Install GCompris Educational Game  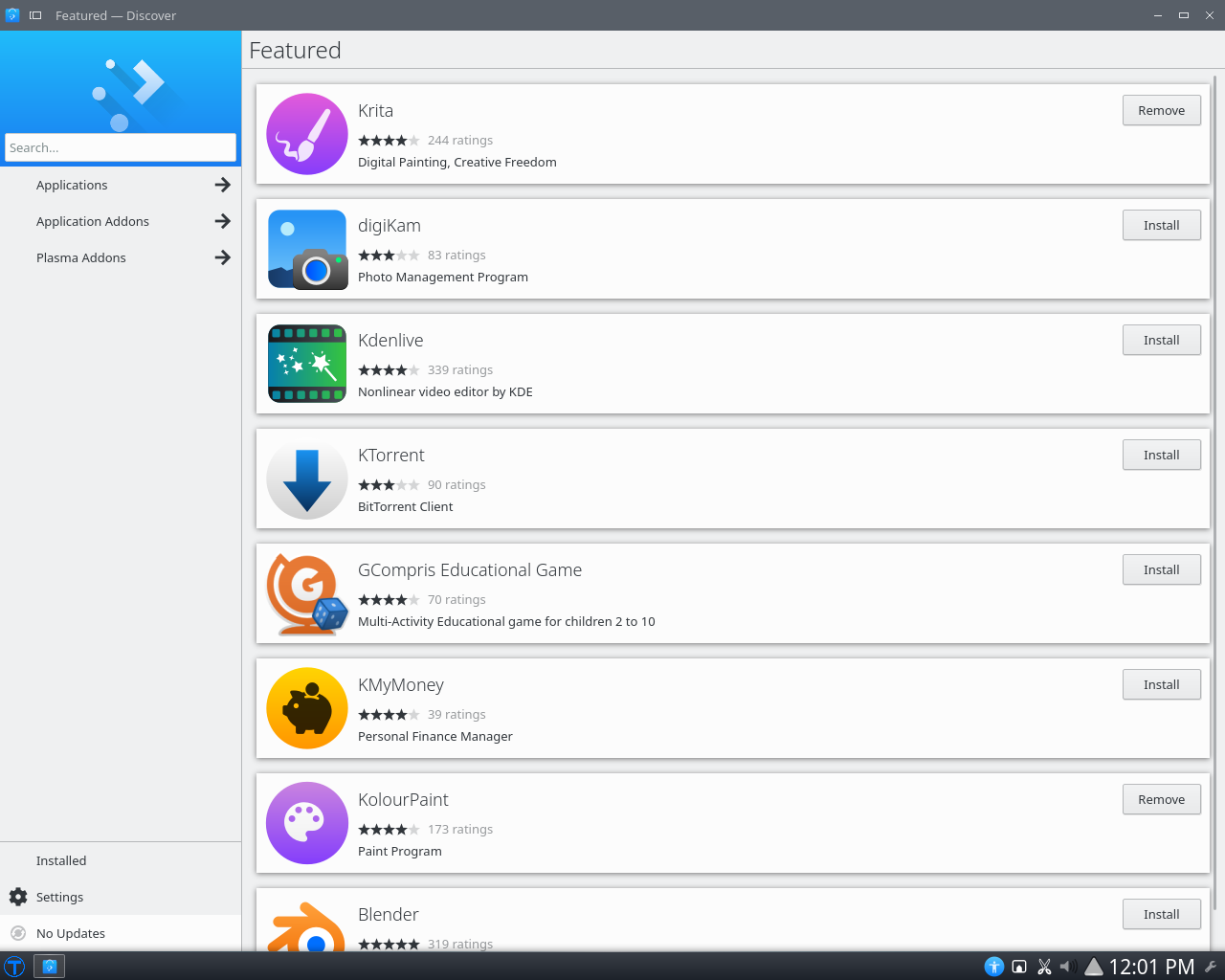tap(1161, 569)
